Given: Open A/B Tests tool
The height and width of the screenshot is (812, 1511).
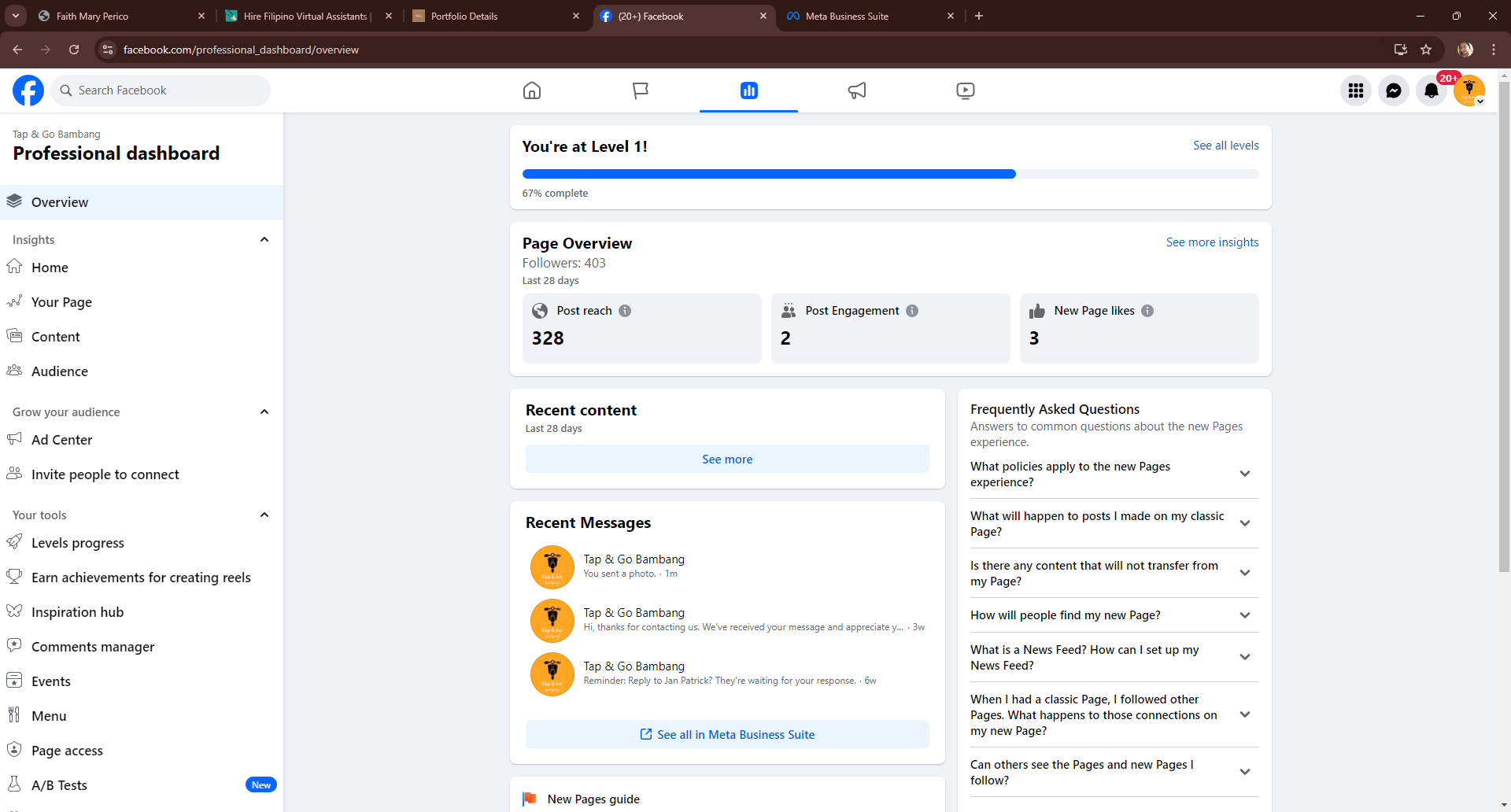Looking at the screenshot, I should point(142,785).
